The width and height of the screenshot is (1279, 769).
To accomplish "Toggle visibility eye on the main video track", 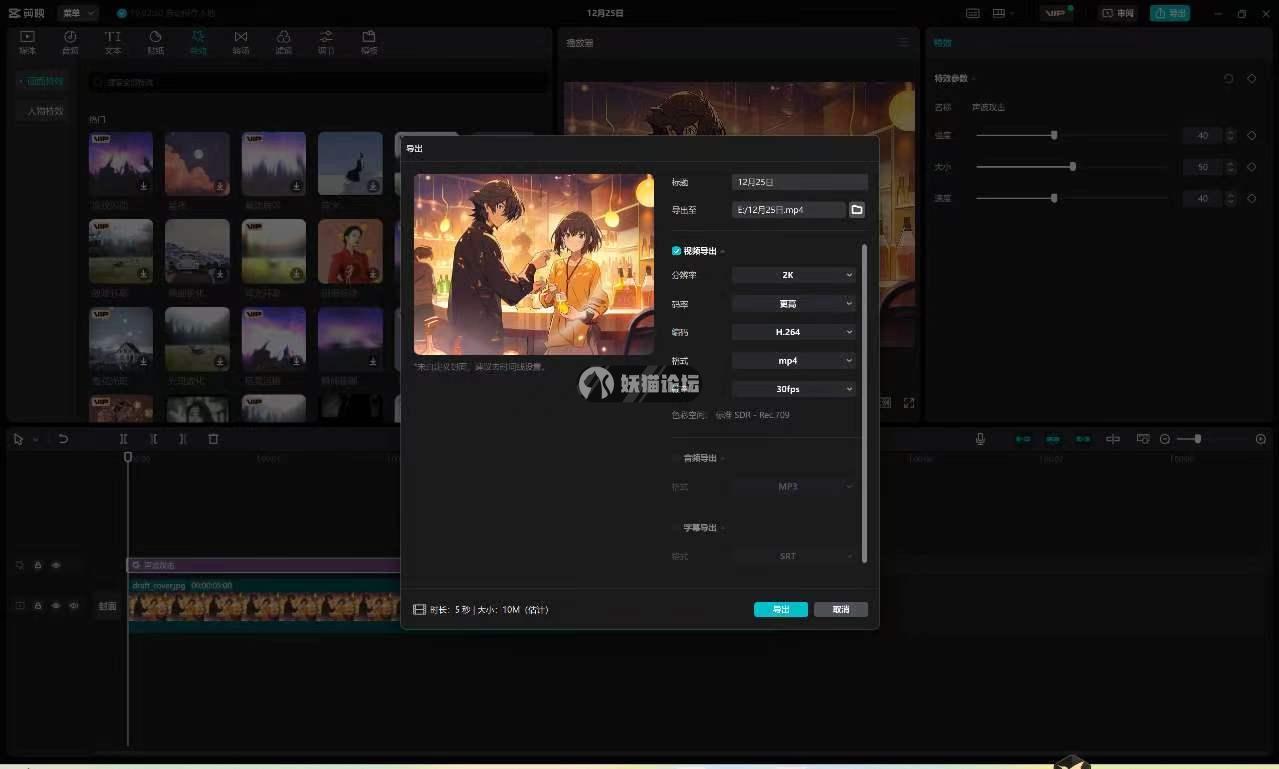I will (56, 606).
